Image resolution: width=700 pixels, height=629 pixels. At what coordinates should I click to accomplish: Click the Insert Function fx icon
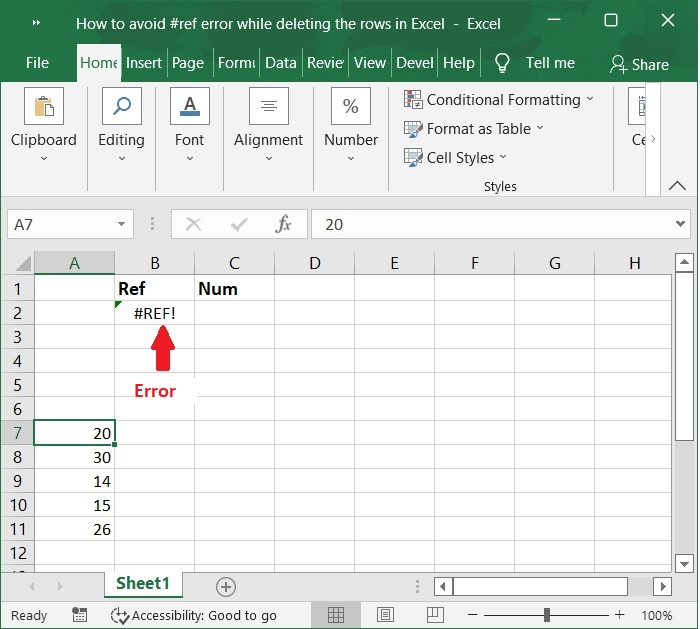click(x=283, y=224)
